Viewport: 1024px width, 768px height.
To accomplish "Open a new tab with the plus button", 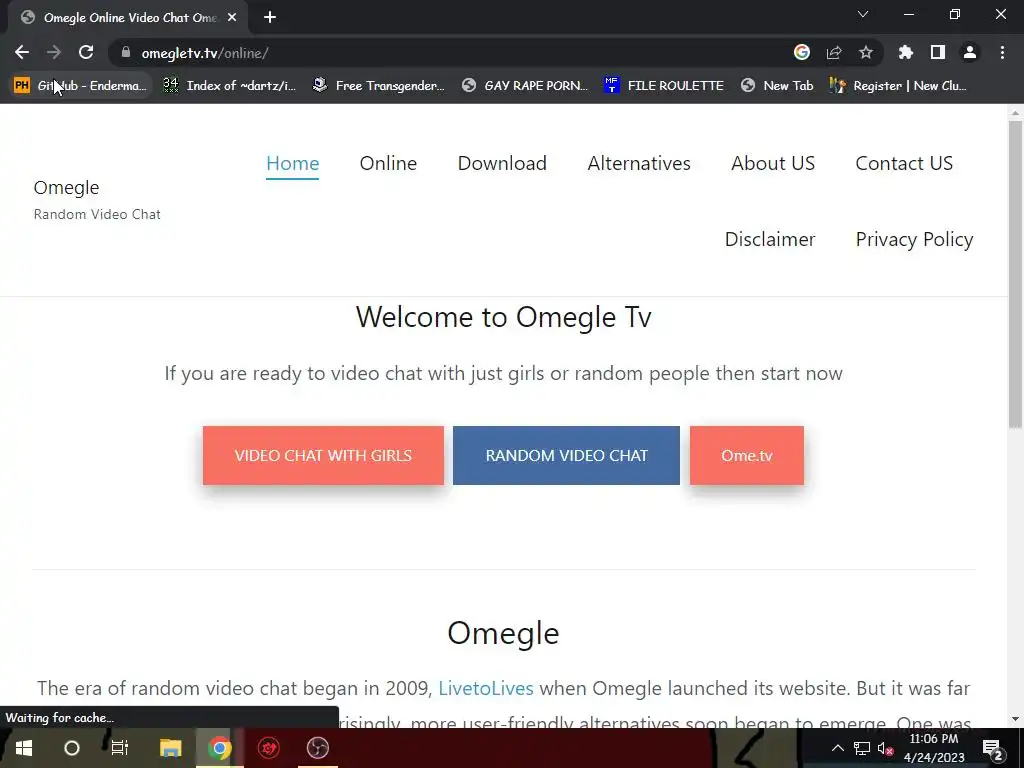I will coord(270,18).
